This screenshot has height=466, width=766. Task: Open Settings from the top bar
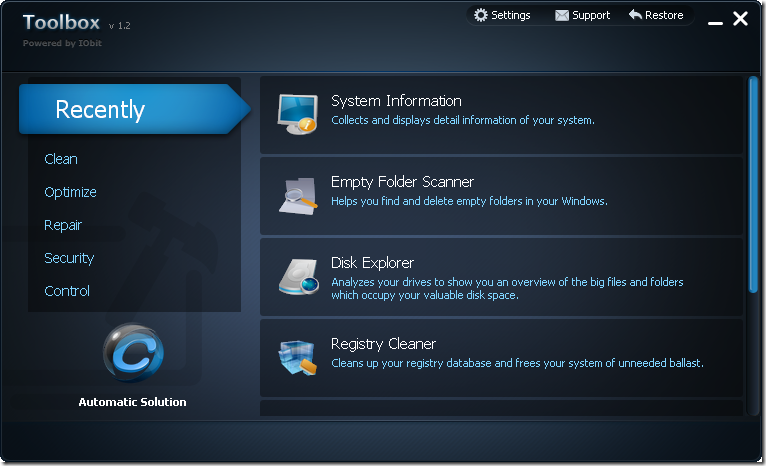coord(511,15)
